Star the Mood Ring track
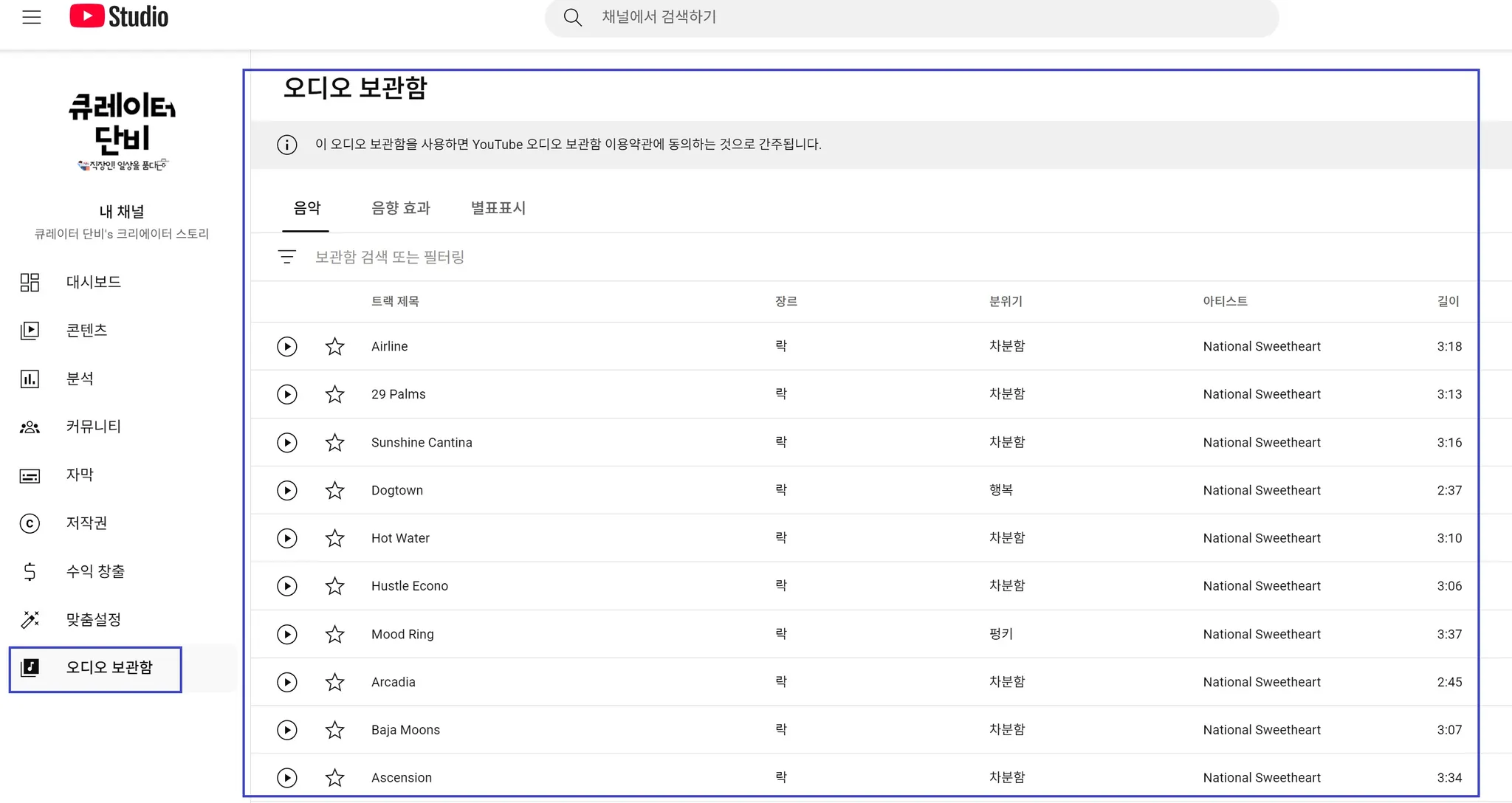The height and width of the screenshot is (803, 1512). [x=334, y=634]
